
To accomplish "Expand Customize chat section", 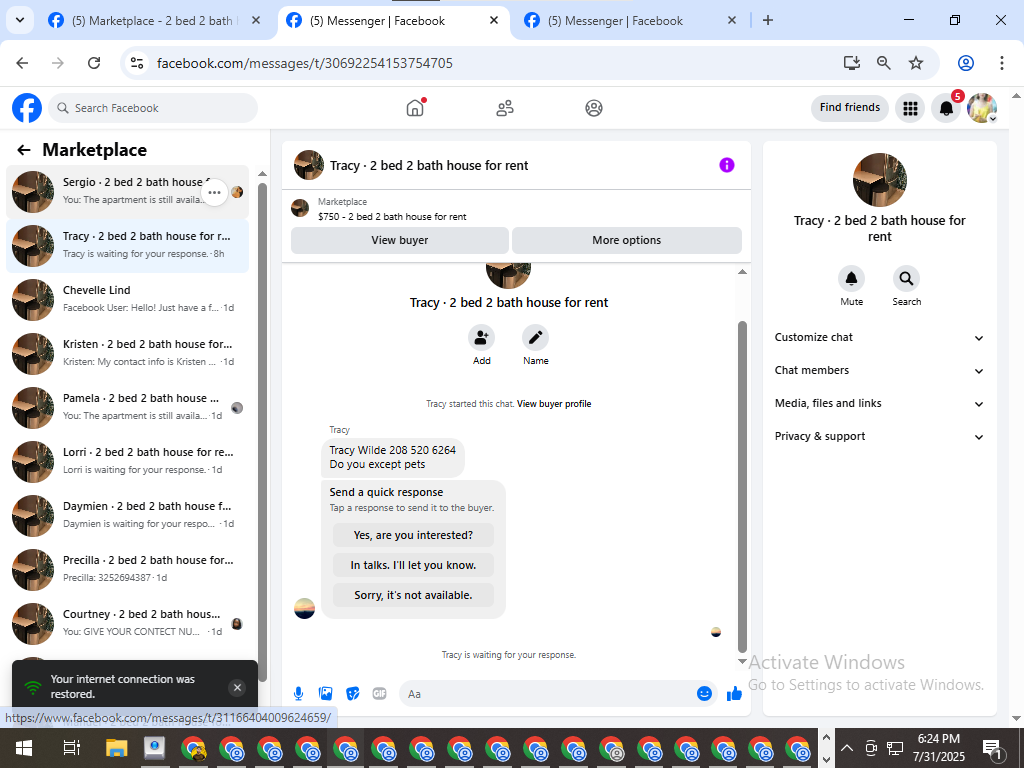I will [x=879, y=338].
